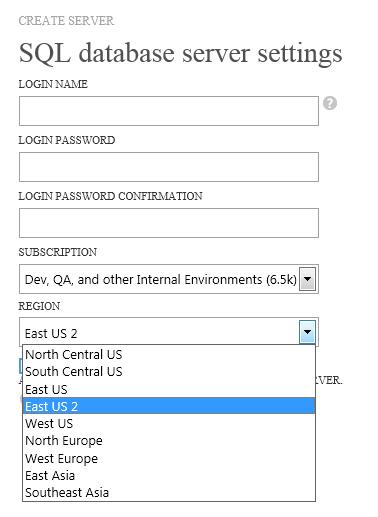Select East Asia region
The width and height of the screenshot is (378, 517).
(169, 475)
